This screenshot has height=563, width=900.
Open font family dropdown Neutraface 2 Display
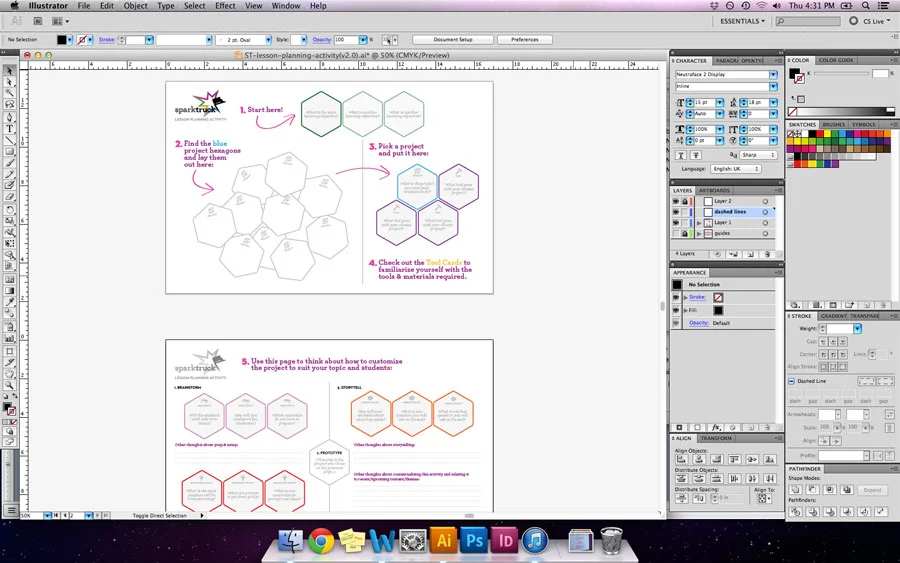tap(773, 75)
